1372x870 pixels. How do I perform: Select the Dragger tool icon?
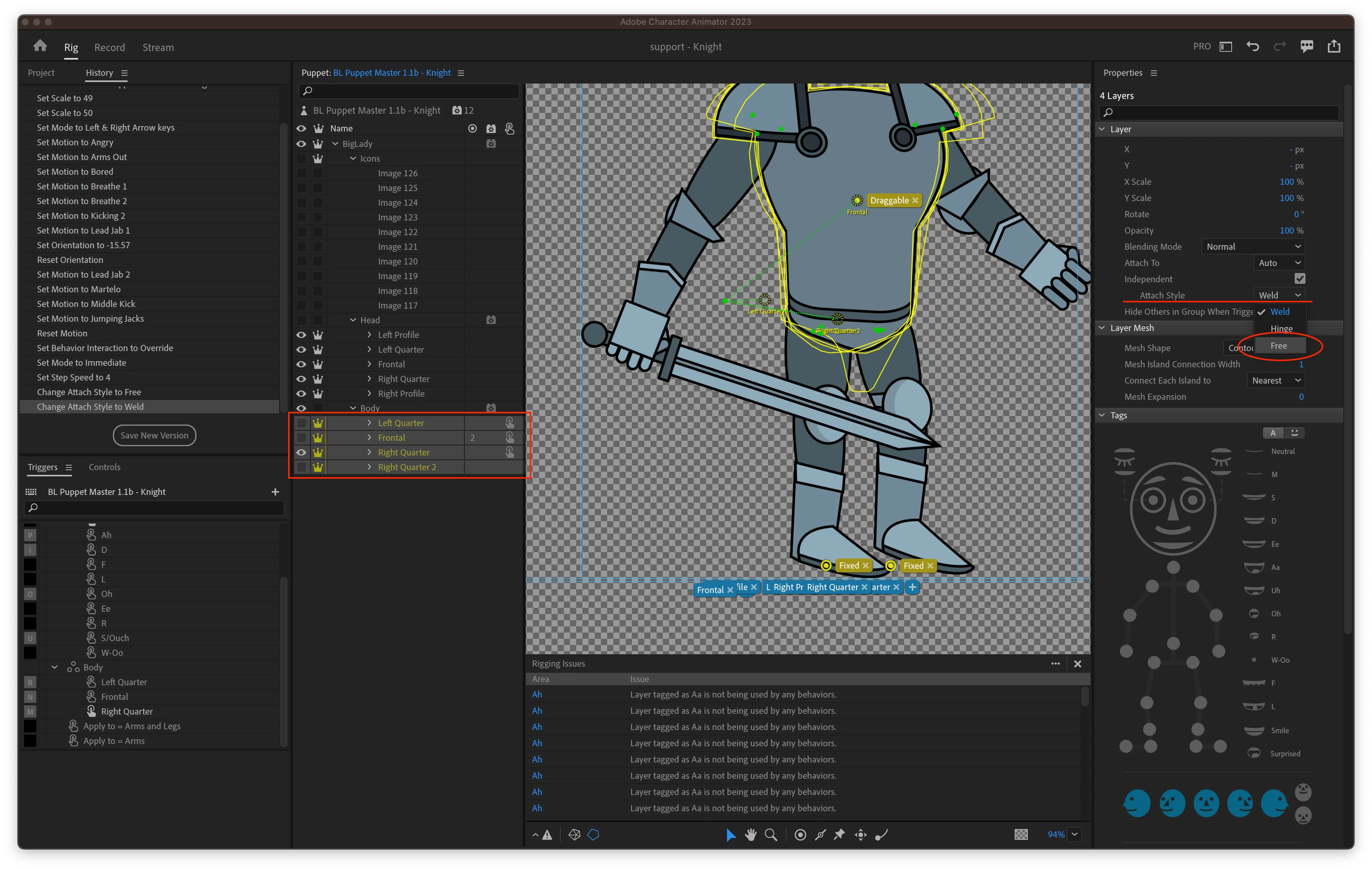(x=860, y=835)
